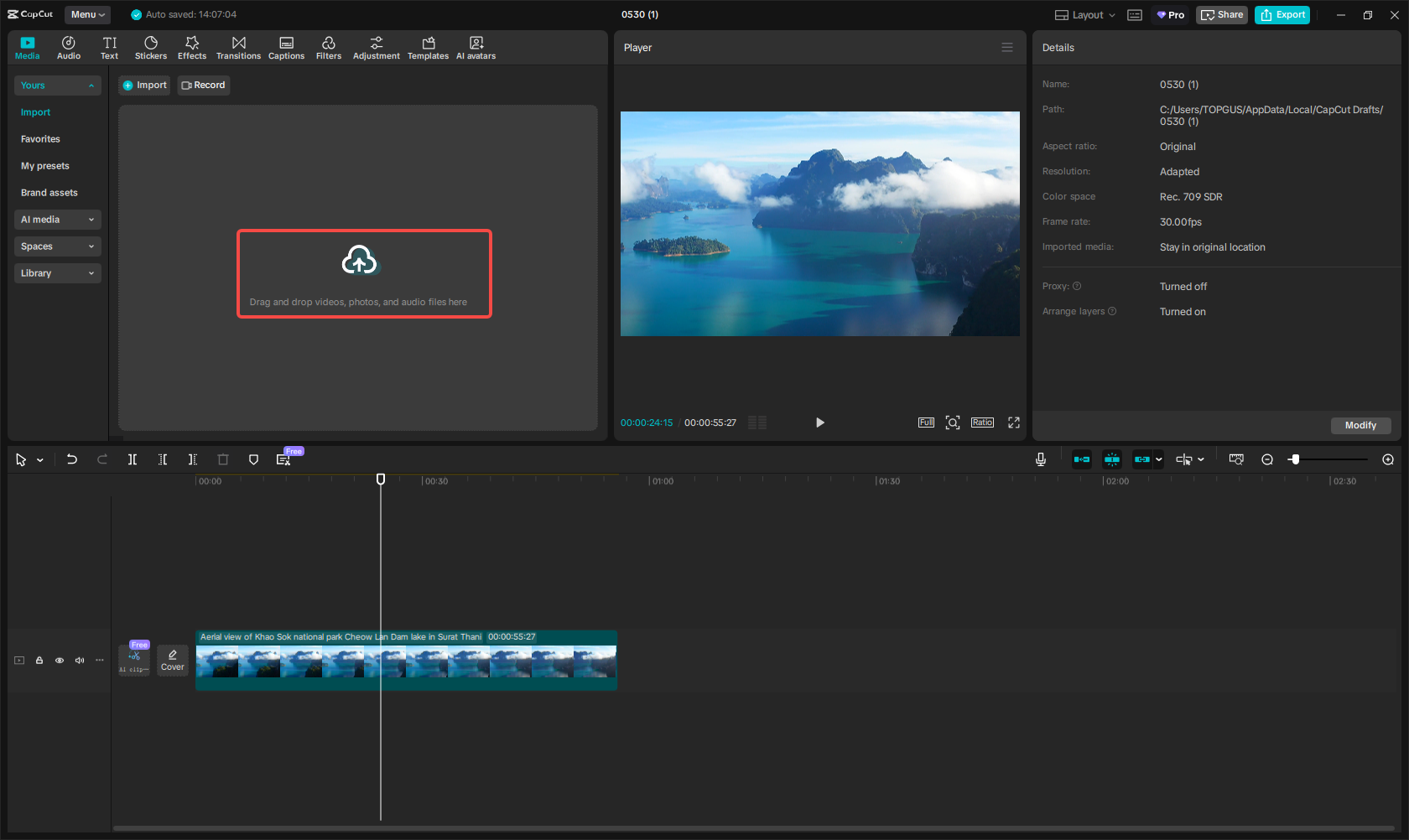1409x840 pixels.
Task: Click the Record button in the media panel
Action: (x=203, y=85)
